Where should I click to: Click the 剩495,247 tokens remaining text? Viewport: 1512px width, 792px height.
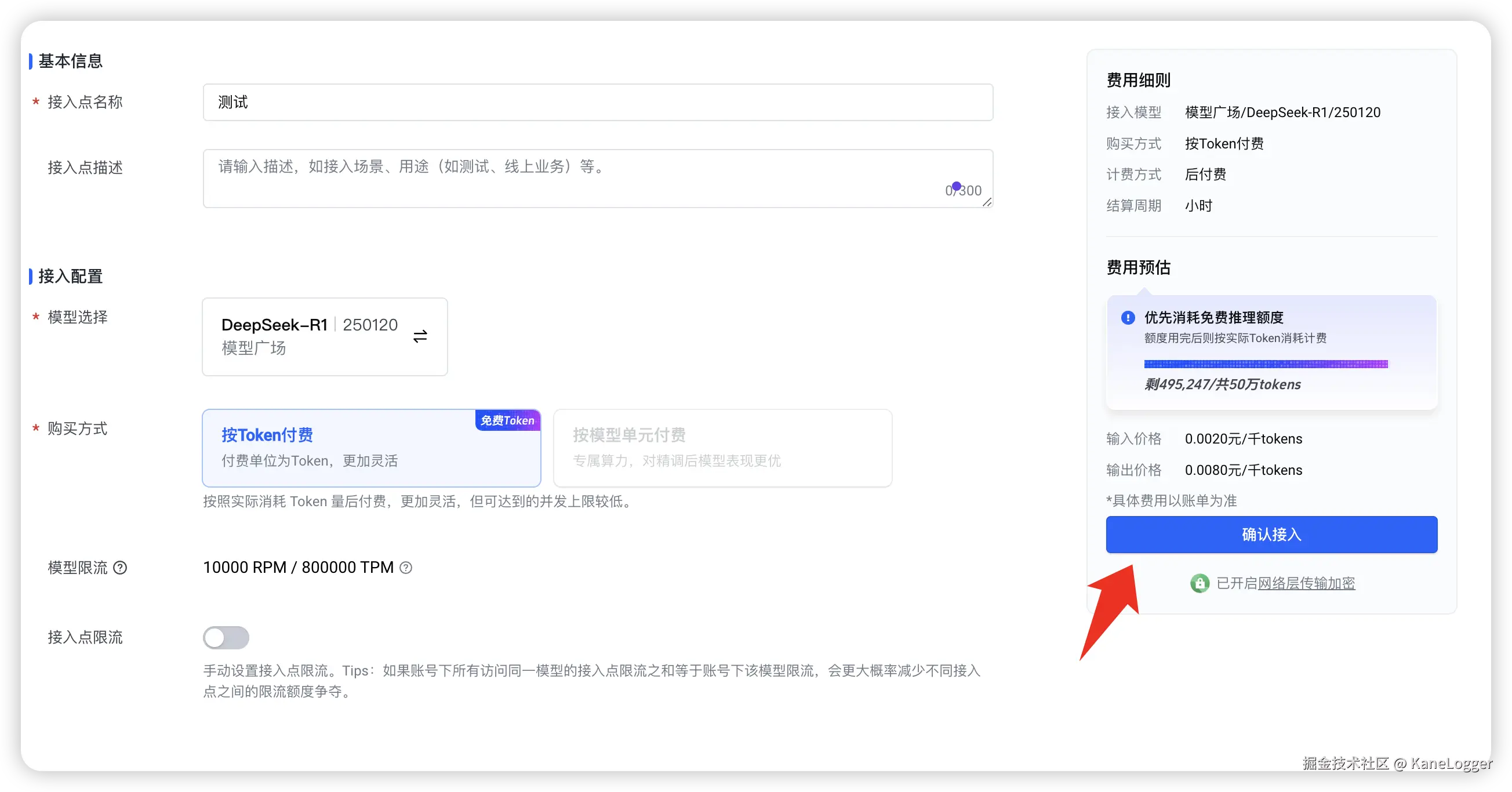coord(1222,384)
